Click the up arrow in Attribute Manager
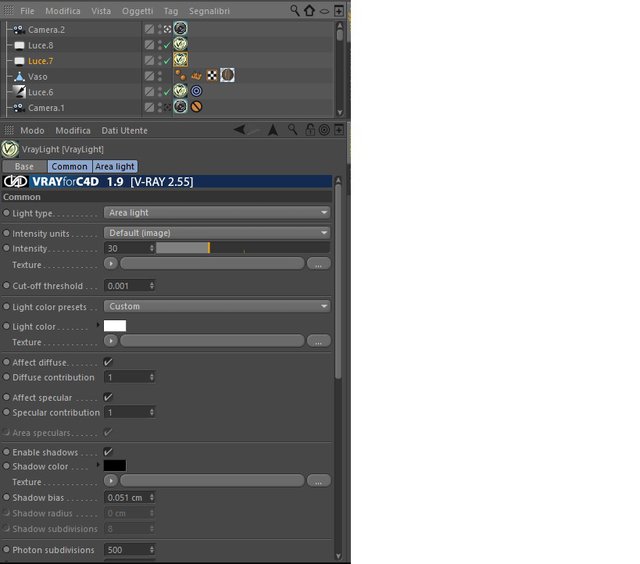640x564 pixels. pos(273,130)
